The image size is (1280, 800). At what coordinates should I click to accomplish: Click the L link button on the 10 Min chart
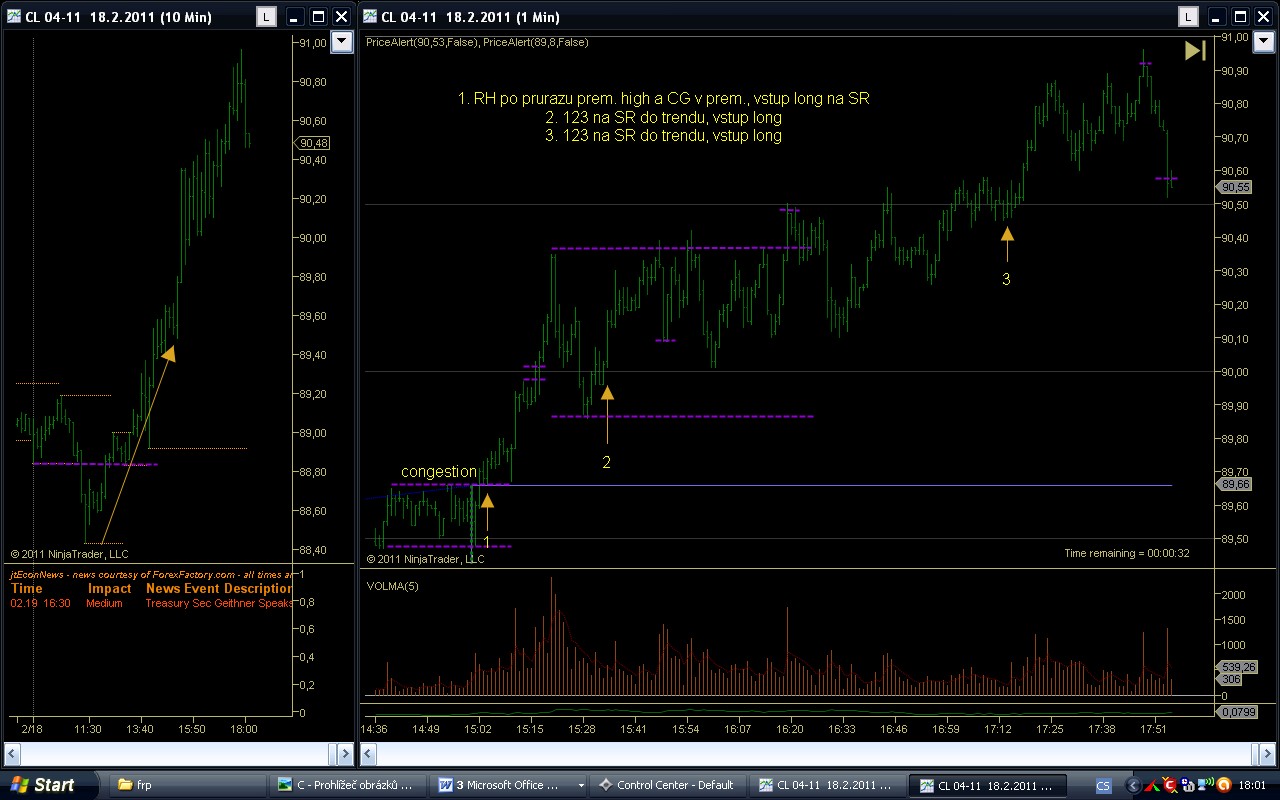coord(267,17)
